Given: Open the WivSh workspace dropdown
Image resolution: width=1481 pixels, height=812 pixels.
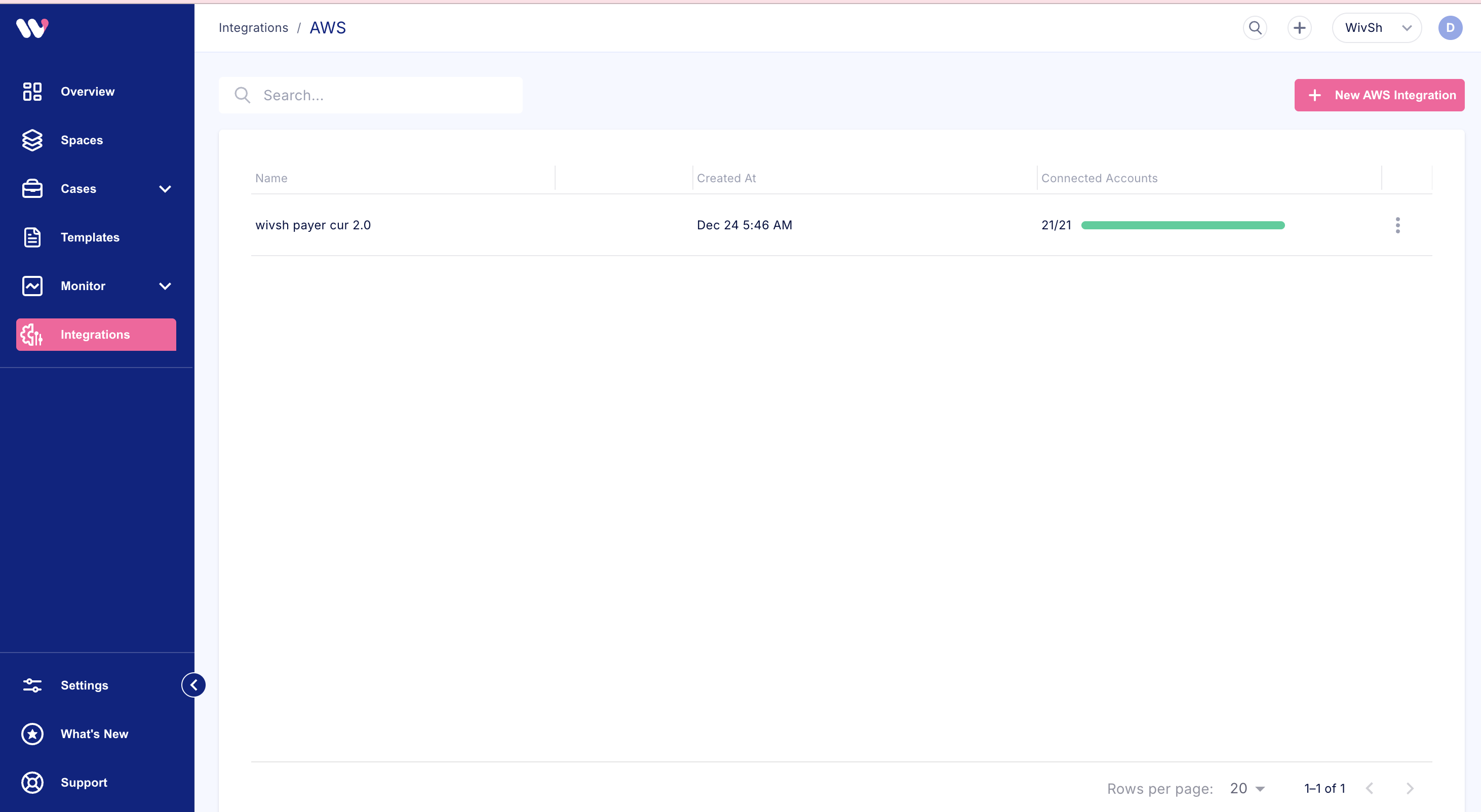Looking at the screenshot, I should pyautogui.click(x=1376, y=27).
